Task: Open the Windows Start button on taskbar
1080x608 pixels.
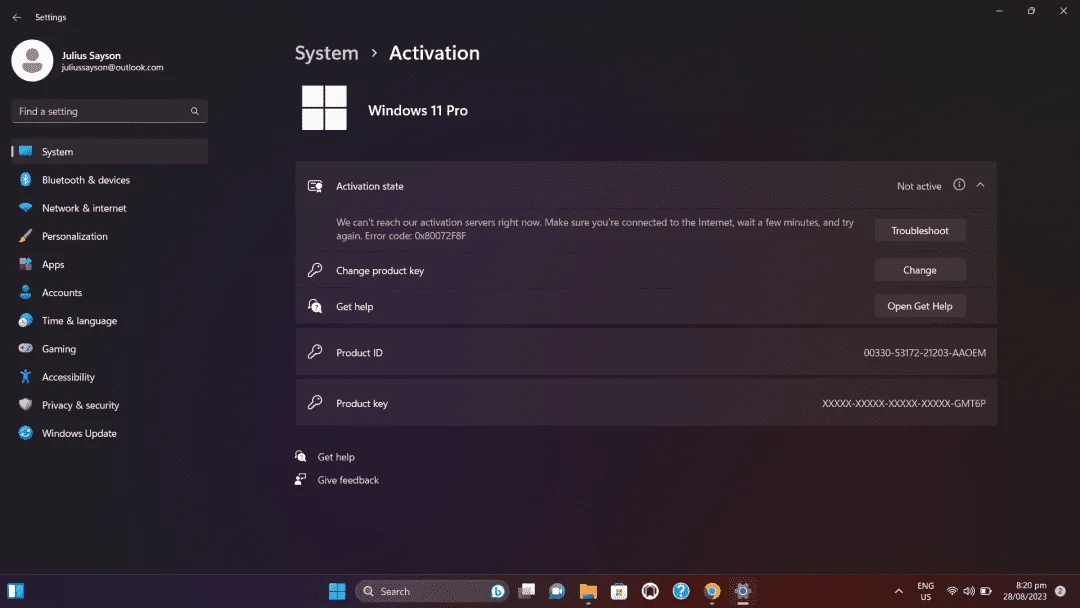Action: click(x=337, y=591)
